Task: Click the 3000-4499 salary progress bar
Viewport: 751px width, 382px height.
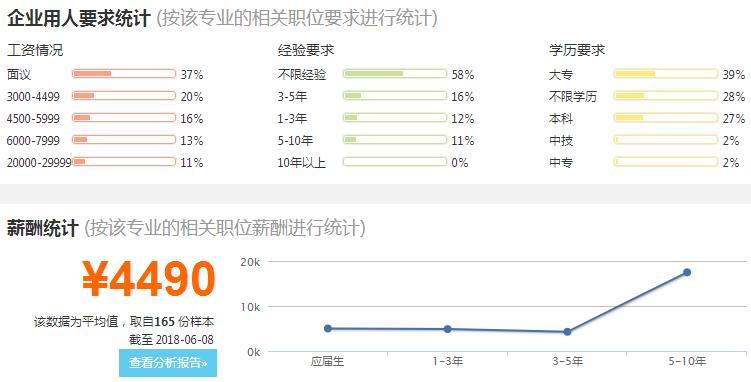Action: (124, 96)
